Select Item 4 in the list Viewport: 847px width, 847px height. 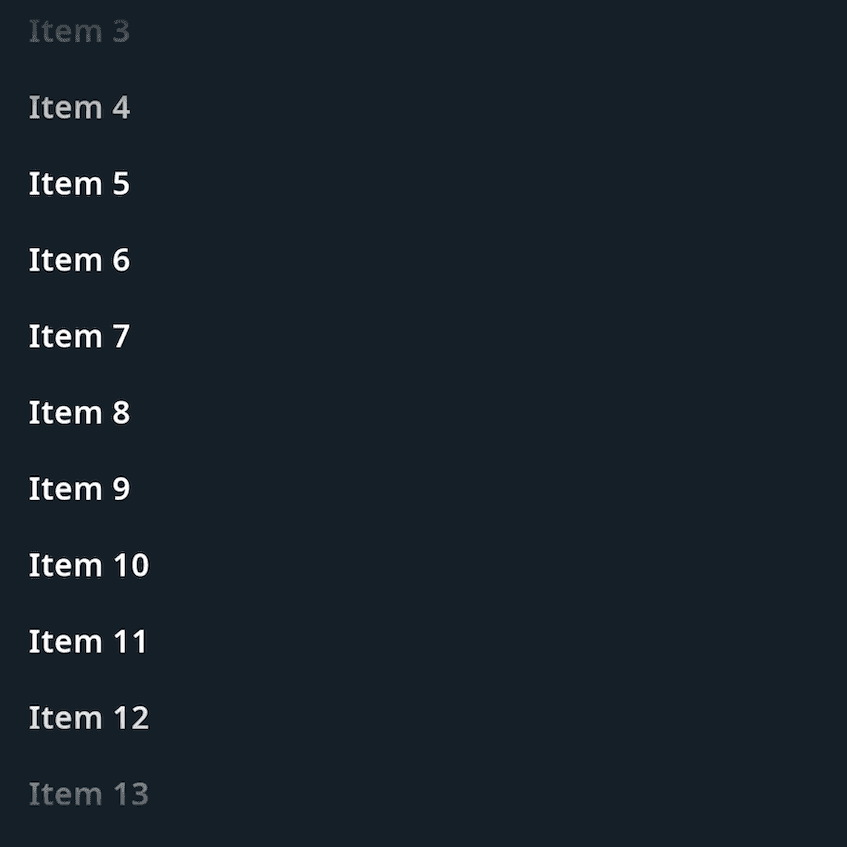pyautogui.click(x=79, y=108)
